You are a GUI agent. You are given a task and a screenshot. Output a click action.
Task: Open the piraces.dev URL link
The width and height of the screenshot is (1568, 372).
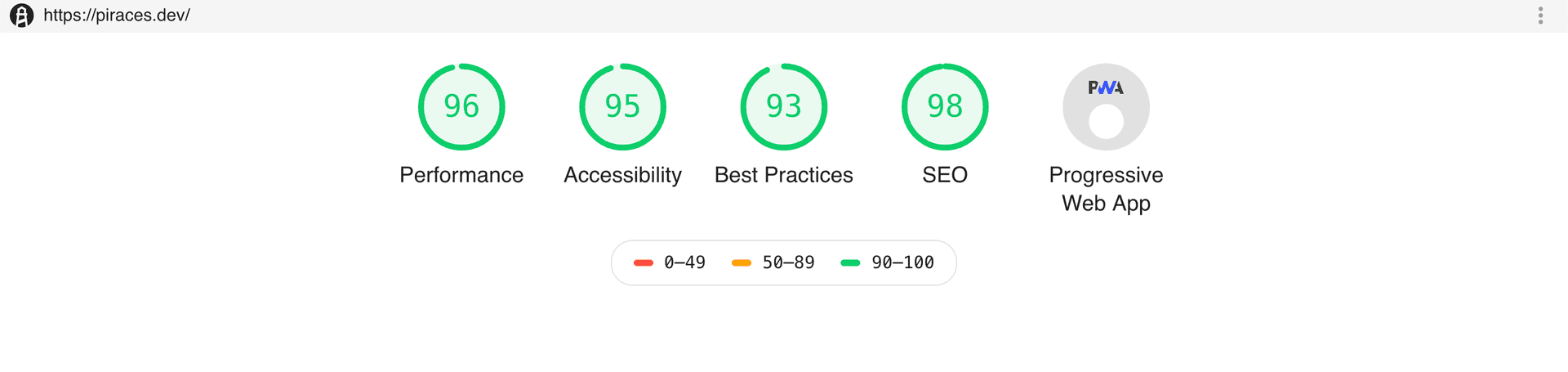click(117, 16)
